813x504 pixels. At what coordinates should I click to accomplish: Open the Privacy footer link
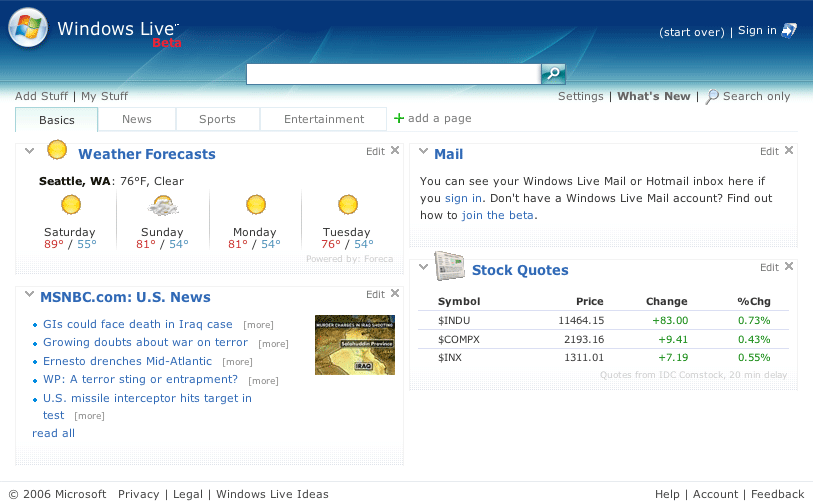[138, 494]
